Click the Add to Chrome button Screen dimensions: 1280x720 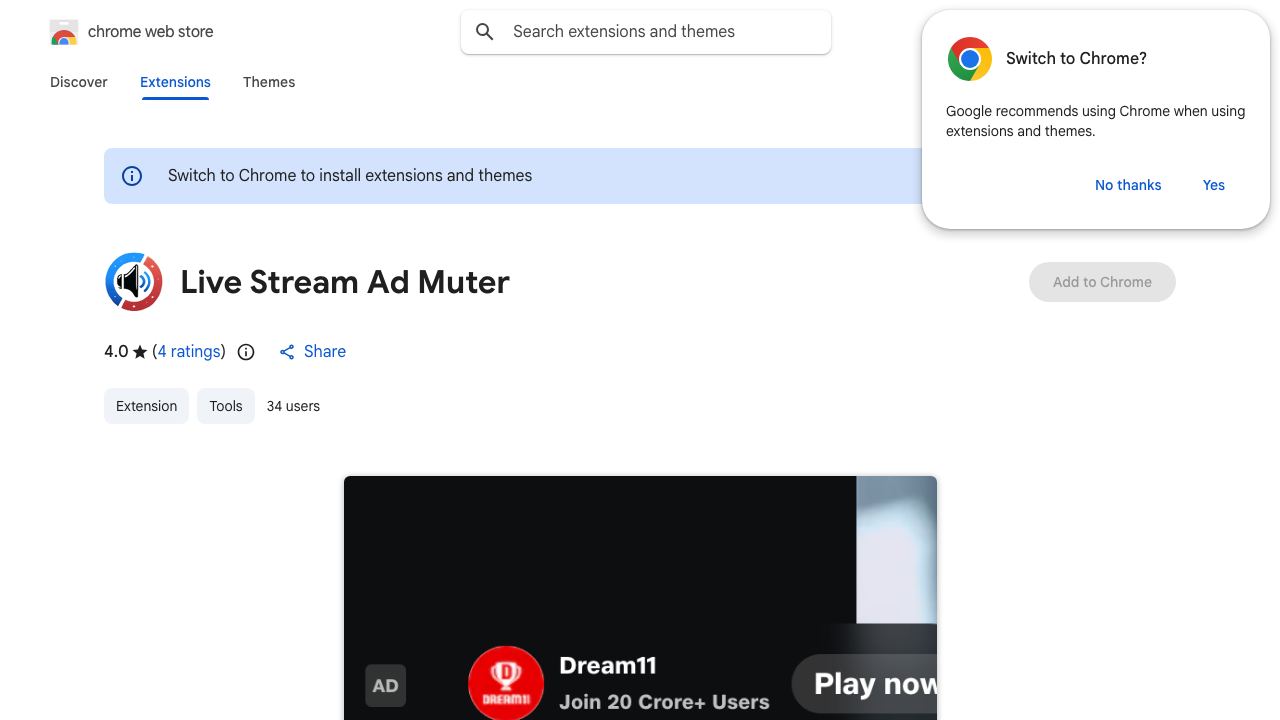click(1102, 282)
